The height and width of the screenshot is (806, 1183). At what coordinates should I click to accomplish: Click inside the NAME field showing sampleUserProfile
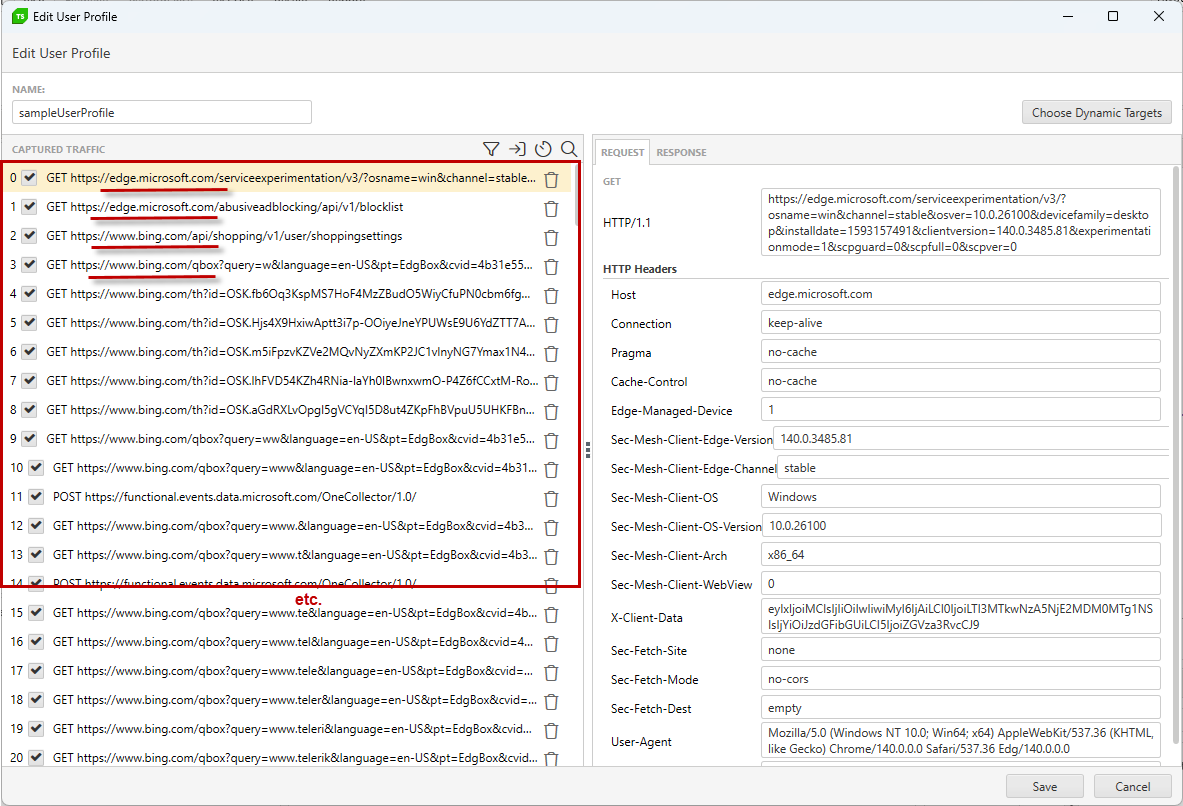coord(161,112)
